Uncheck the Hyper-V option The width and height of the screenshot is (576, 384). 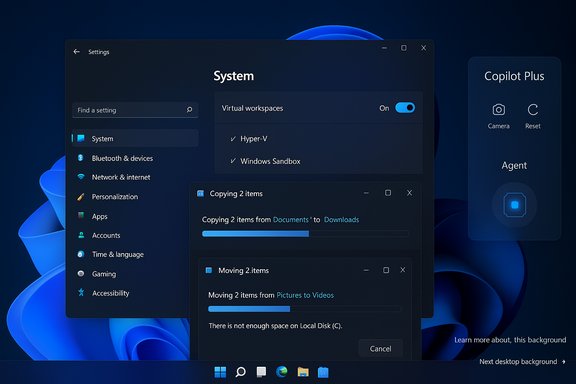coord(233,139)
